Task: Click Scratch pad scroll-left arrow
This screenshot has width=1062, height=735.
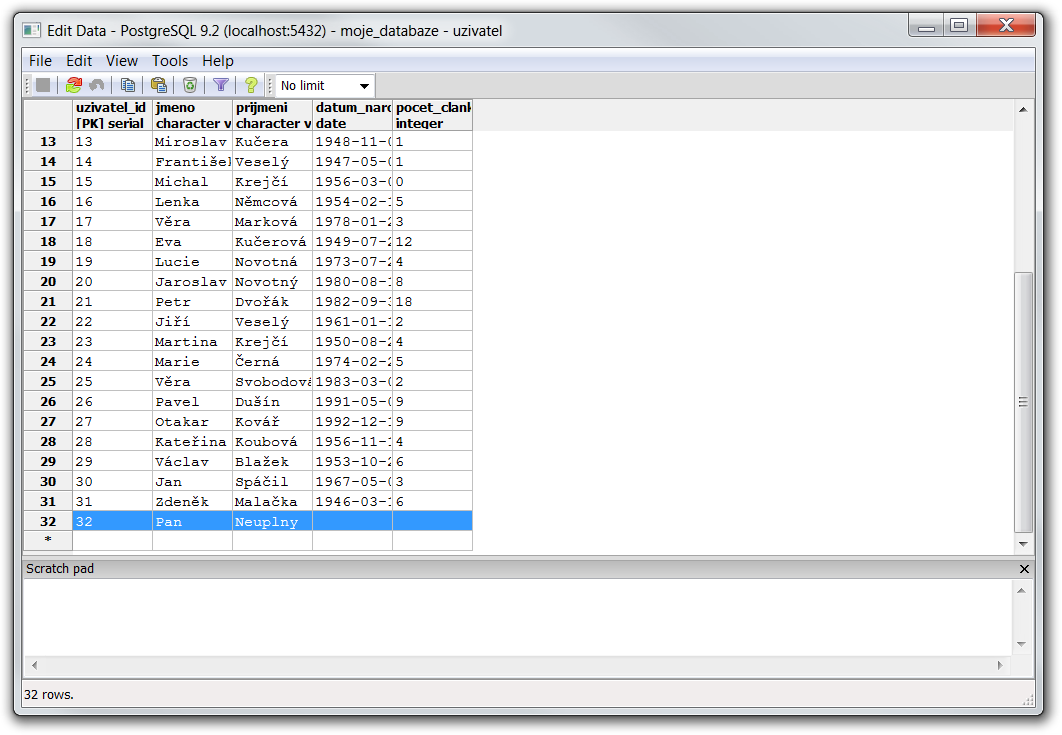Action: pos(35,665)
